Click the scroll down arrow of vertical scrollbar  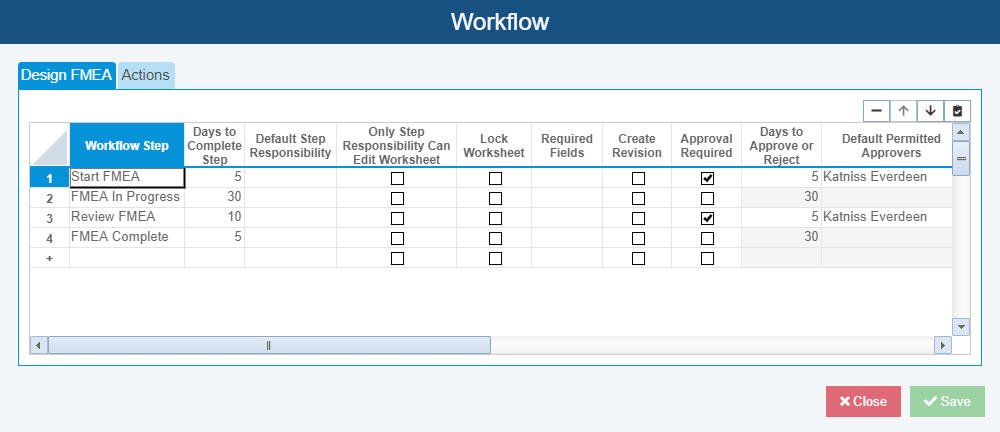point(961,327)
